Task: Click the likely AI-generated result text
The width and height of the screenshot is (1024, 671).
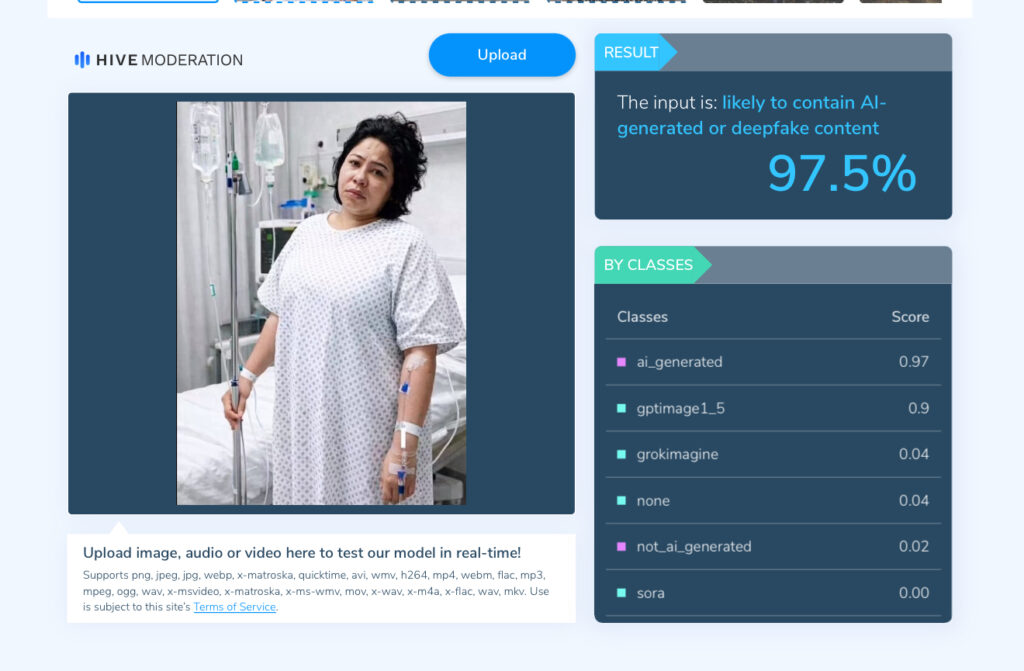Action: [x=752, y=115]
